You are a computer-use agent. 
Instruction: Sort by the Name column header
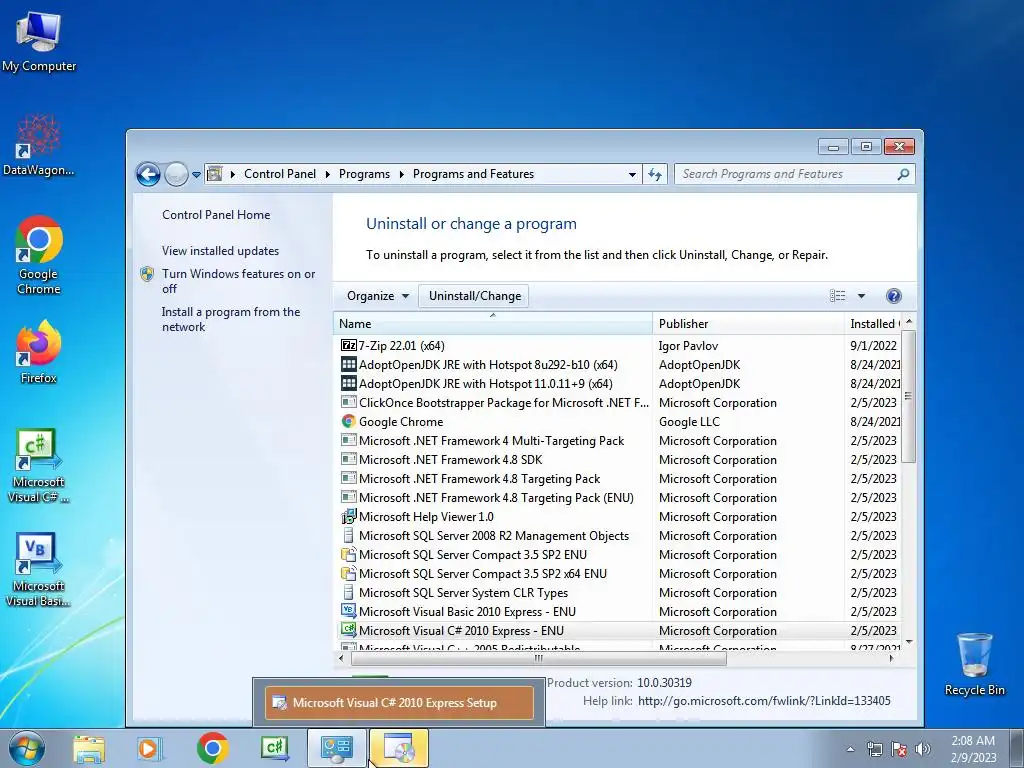(x=492, y=323)
